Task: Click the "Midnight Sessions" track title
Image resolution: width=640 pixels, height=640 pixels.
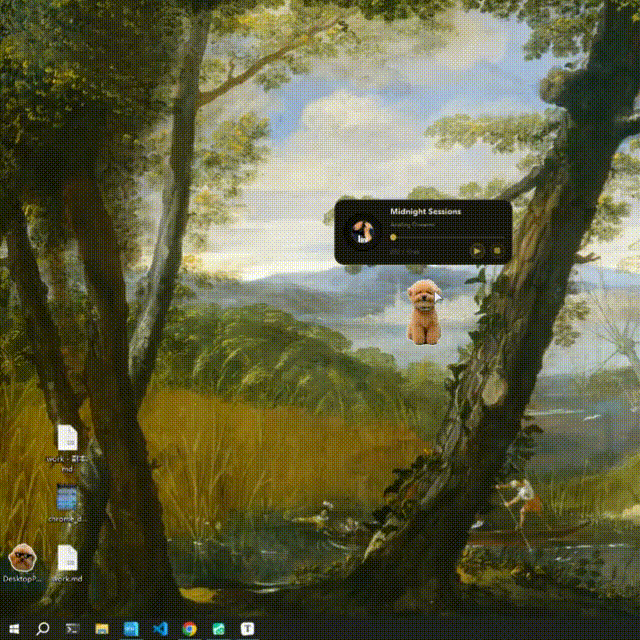Action: pyautogui.click(x=425, y=211)
